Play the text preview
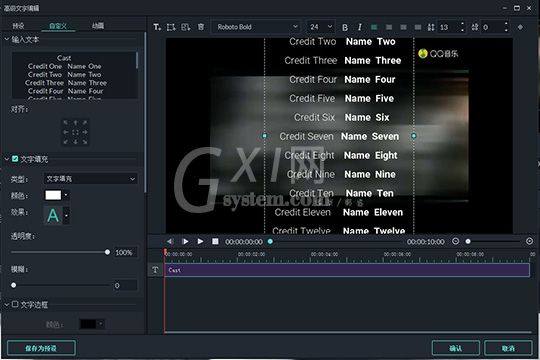Image resolution: width=540 pixels, height=360 pixels. [200, 241]
